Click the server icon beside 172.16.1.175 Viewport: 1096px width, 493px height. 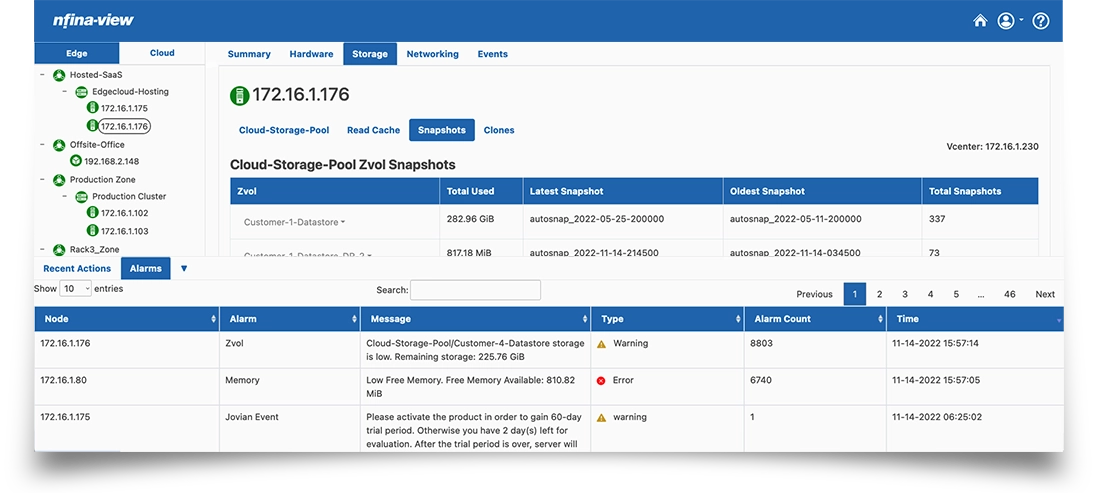tap(92, 108)
